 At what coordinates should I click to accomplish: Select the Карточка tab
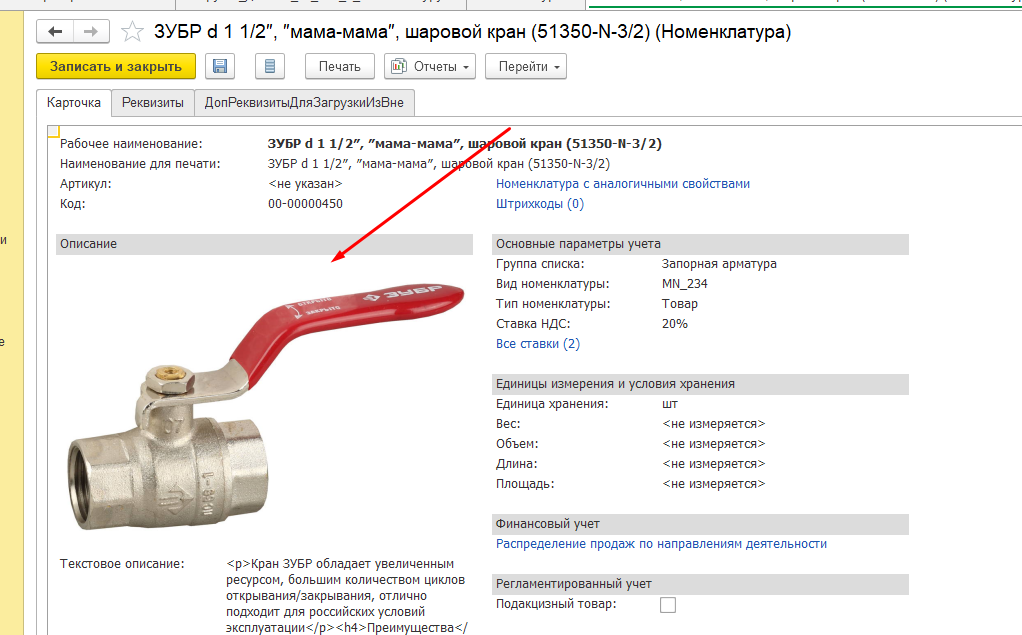[74, 103]
